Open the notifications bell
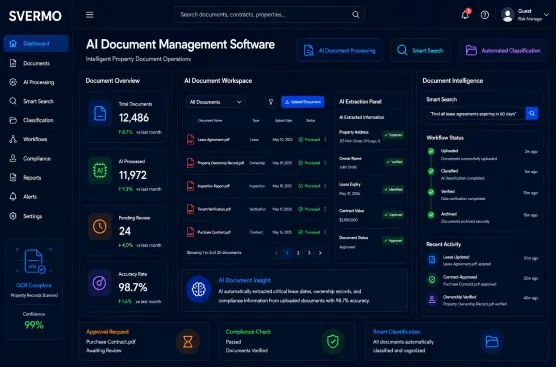This screenshot has height=367, width=556. pos(465,15)
